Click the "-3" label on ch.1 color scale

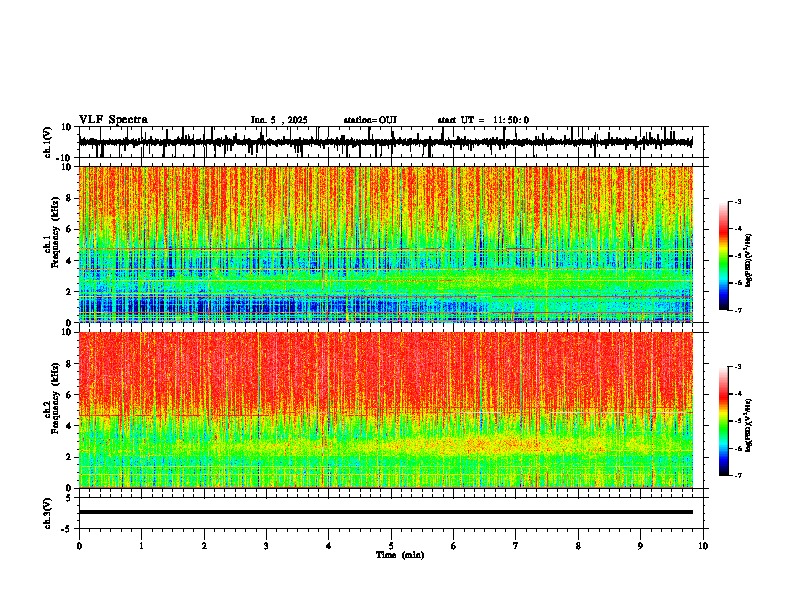click(737, 201)
